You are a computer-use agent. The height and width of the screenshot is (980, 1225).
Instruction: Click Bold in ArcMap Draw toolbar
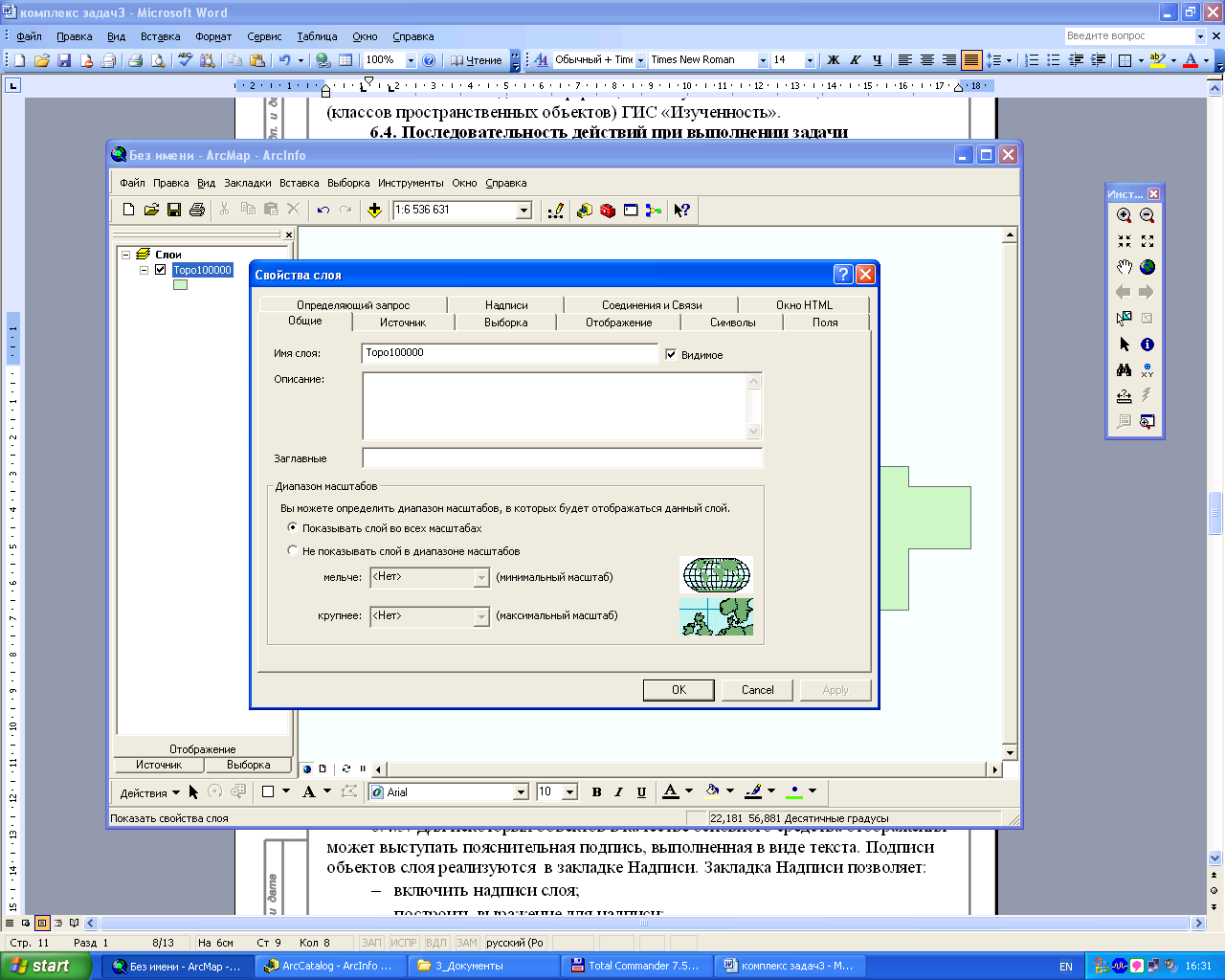pos(596,791)
